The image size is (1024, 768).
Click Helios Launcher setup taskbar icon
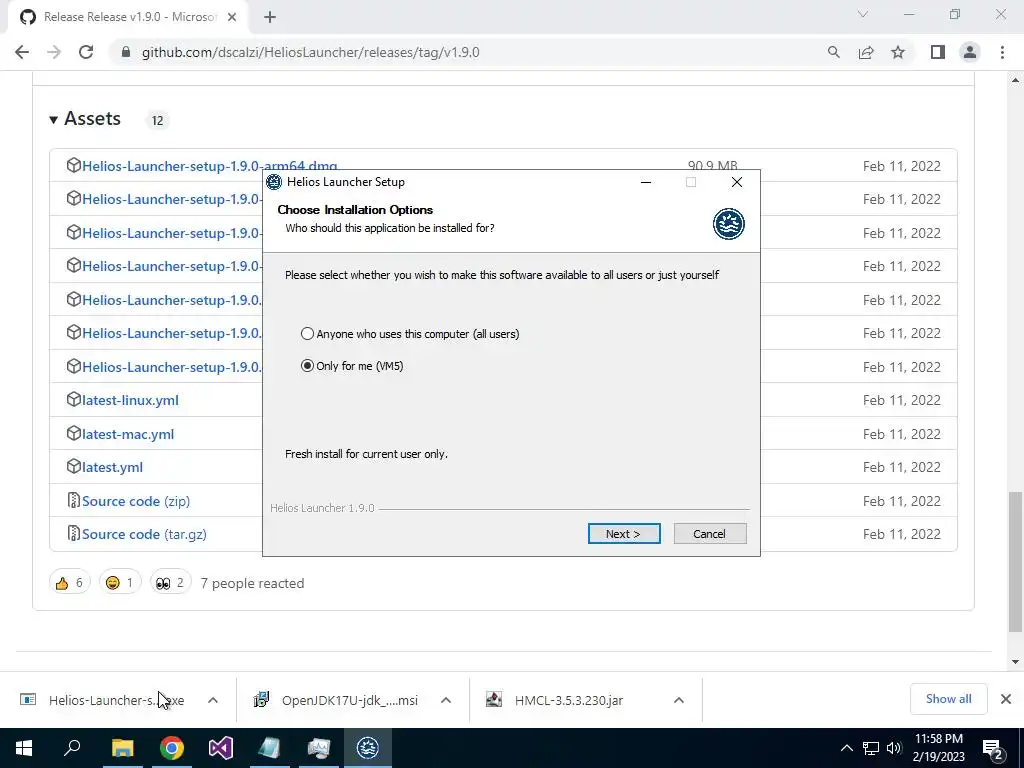pos(368,748)
